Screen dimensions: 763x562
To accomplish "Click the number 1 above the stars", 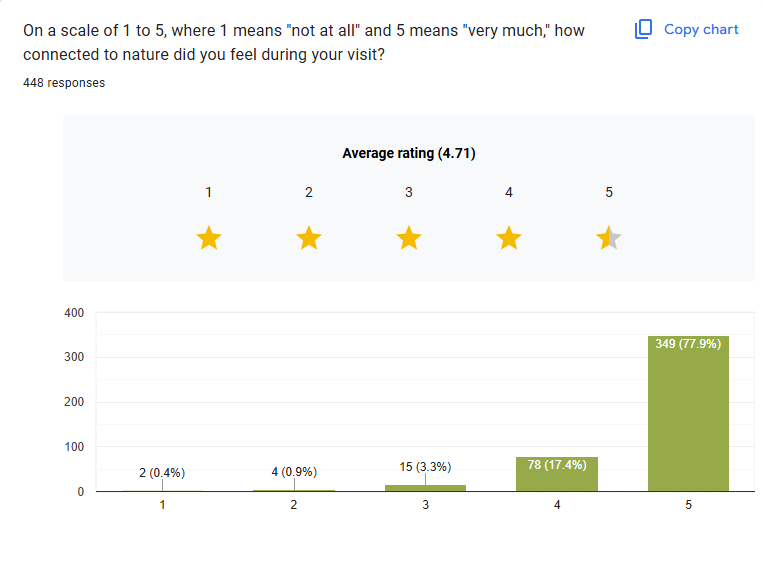I will [x=209, y=192].
